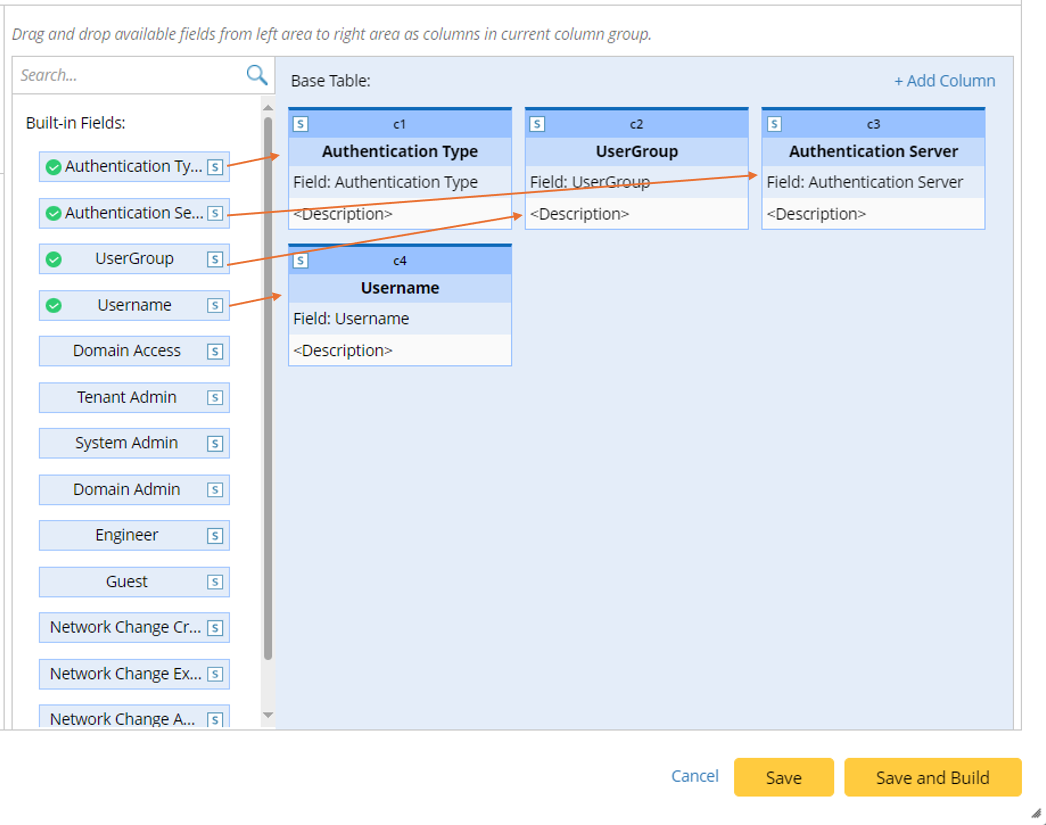Click the S type icon on column c3
The width and height of the screenshot is (1046, 825).
click(774, 124)
